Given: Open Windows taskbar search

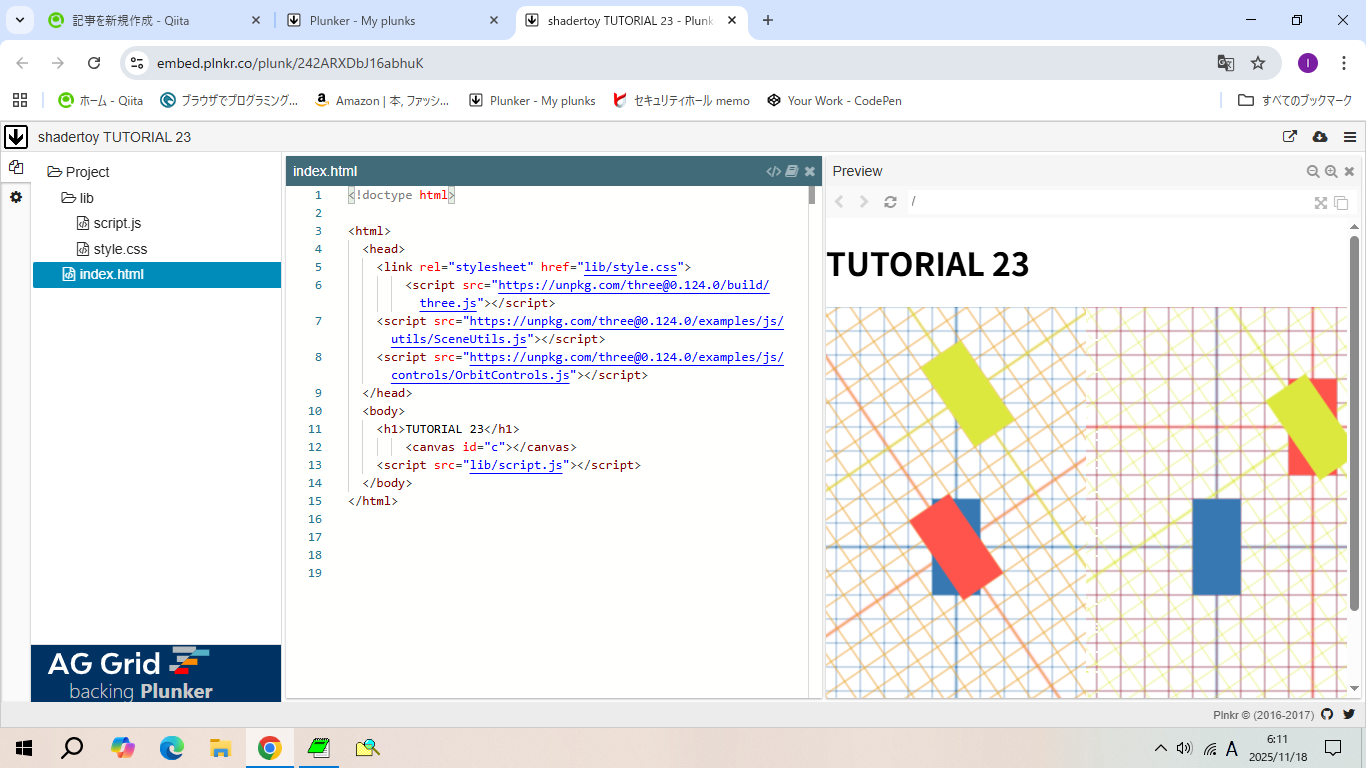Looking at the screenshot, I should tap(72, 747).
